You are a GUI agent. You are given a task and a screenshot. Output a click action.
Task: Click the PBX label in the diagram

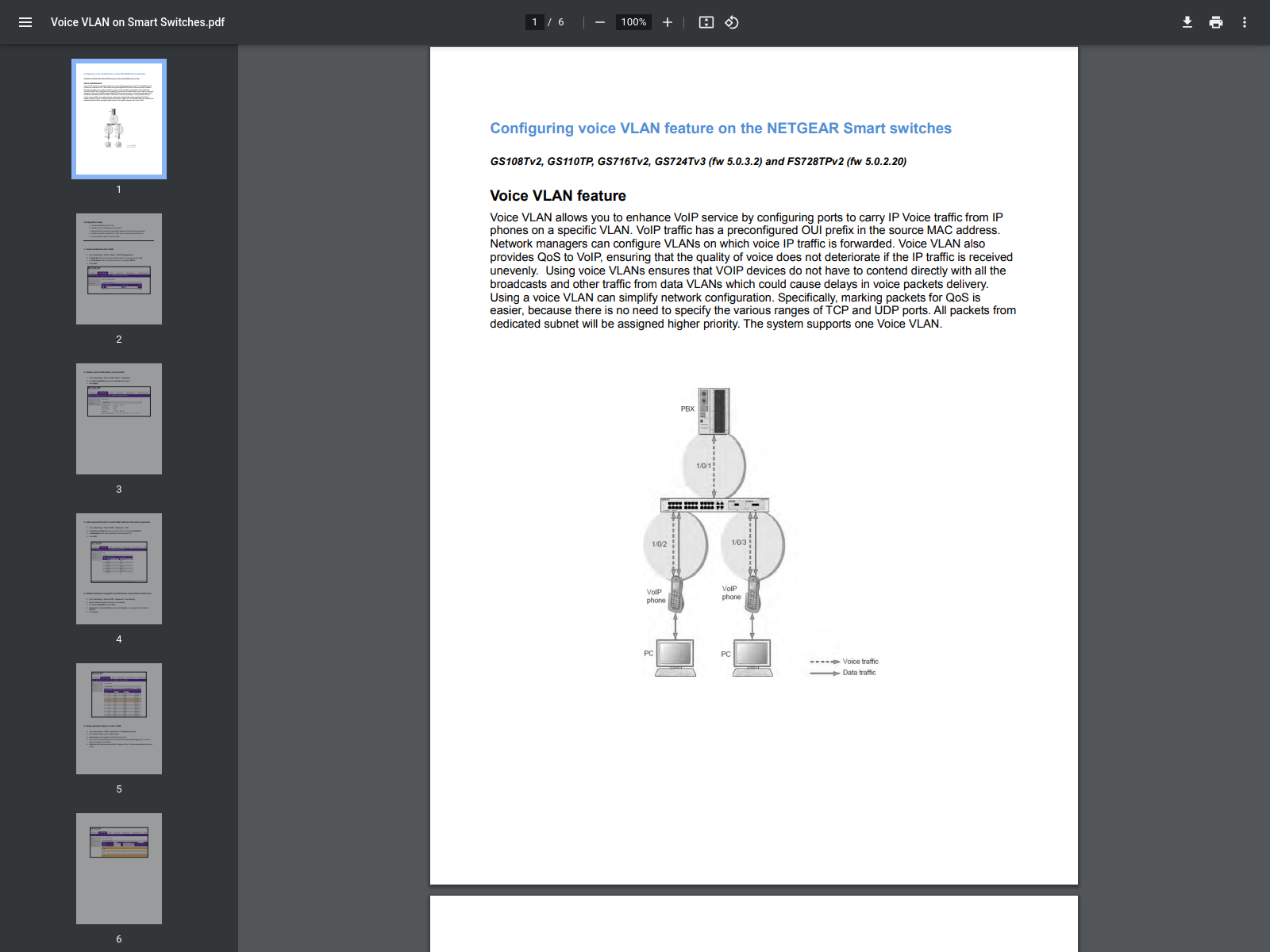tap(687, 409)
